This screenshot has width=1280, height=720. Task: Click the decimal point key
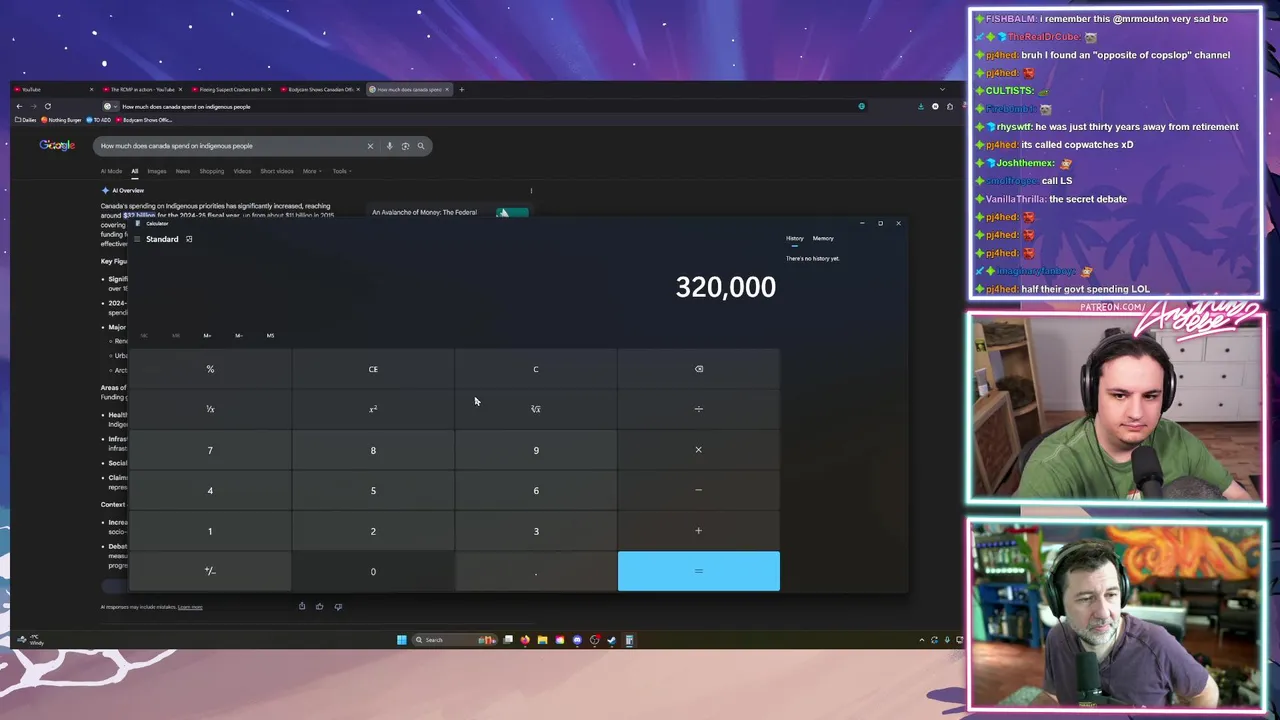(536, 571)
